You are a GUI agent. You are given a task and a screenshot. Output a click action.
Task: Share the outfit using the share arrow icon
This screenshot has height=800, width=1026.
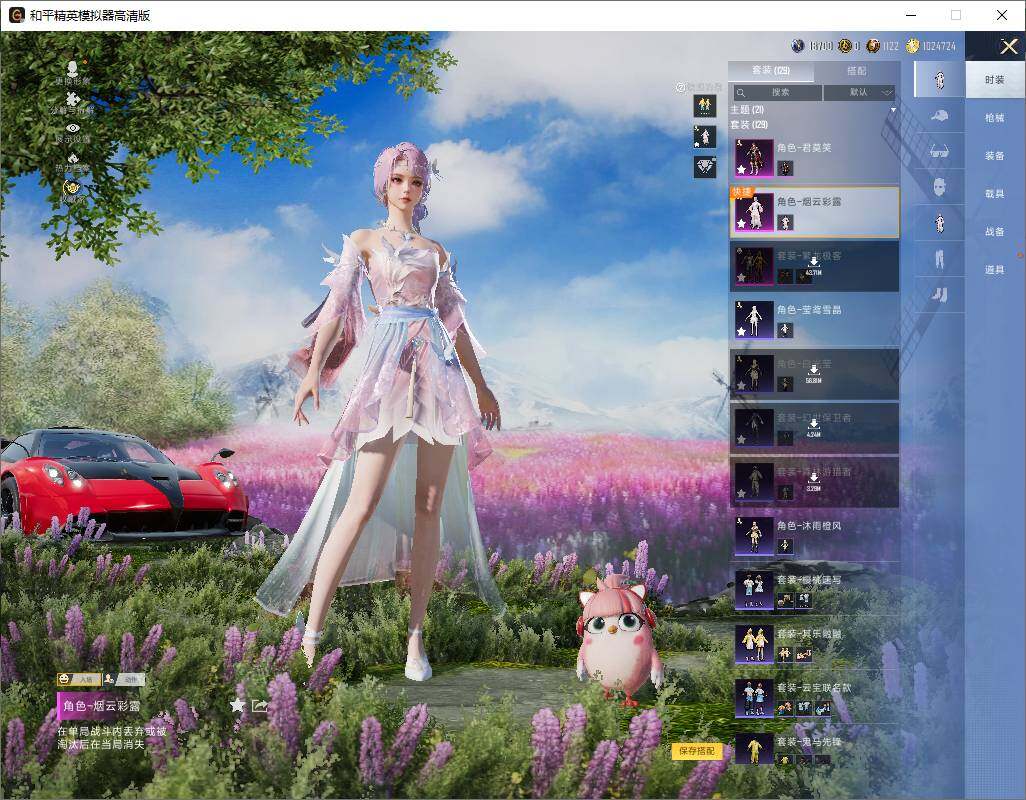coord(260,705)
